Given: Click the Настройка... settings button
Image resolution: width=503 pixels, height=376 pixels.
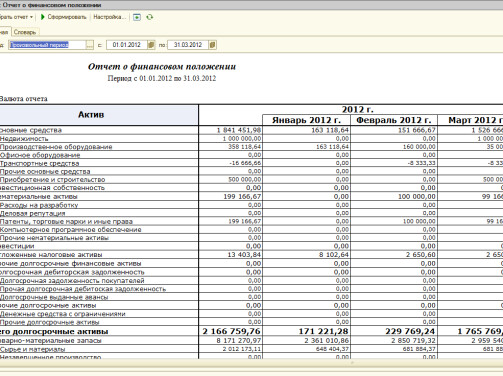Looking at the screenshot, I should (109, 17).
